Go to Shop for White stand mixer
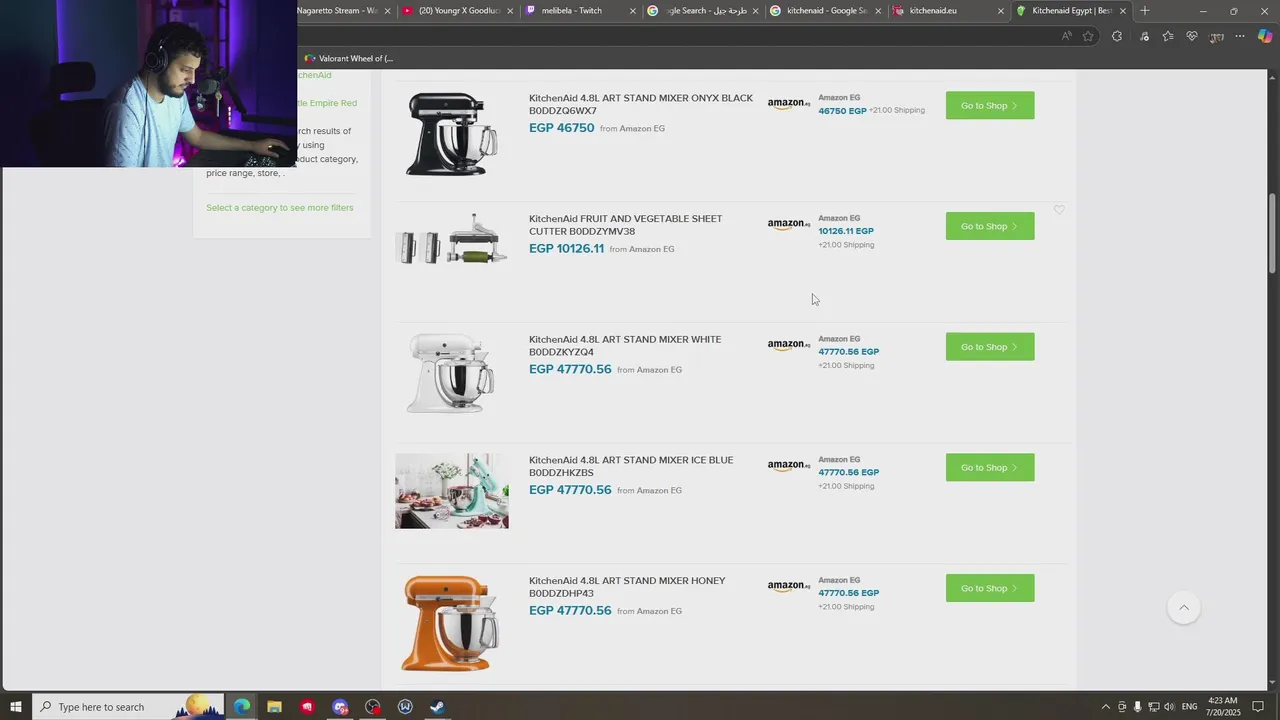Screen dimensions: 1280x720 (x=990, y=347)
